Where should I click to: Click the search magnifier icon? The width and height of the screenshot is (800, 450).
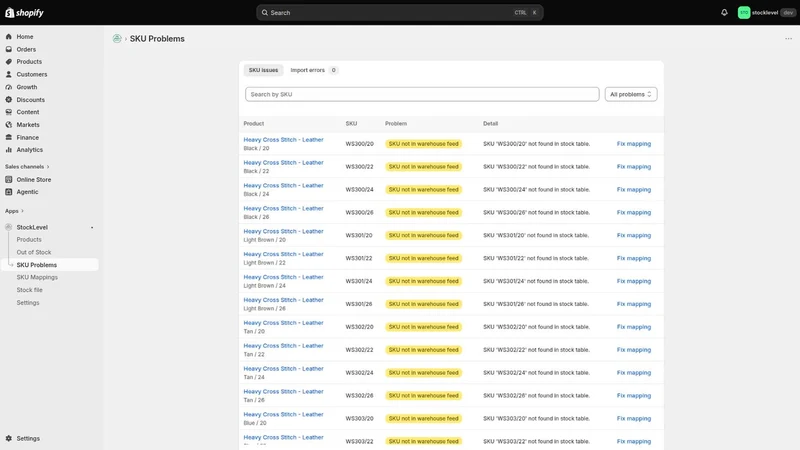click(x=265, y=13)
